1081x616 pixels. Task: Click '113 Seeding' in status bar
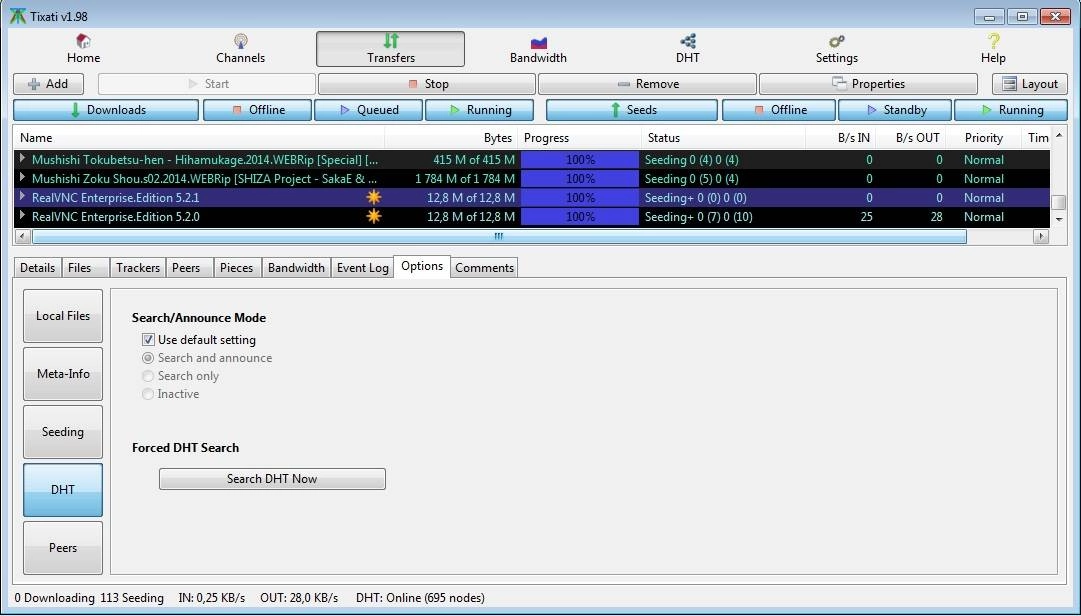pyautogui.click(x=132, y=597)
